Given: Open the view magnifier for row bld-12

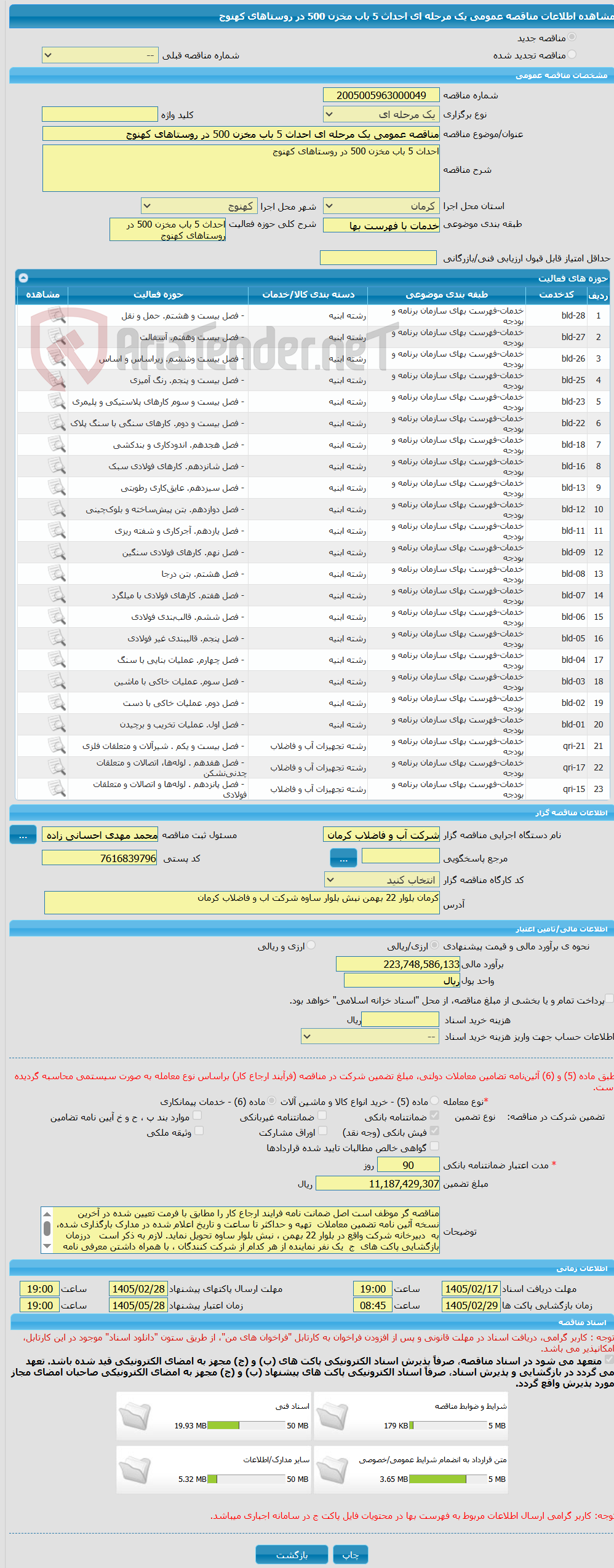Looking at the screenshot, I should point(57,509).
